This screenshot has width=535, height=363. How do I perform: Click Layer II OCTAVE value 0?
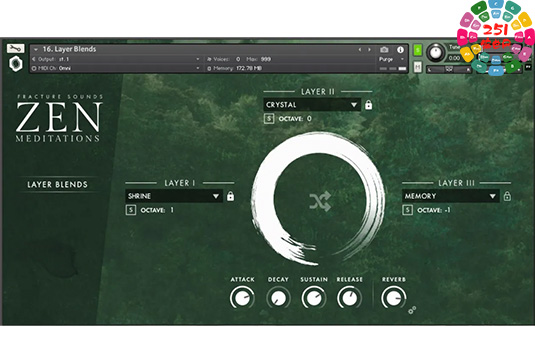pyautogui.click(x=309, y=119)
